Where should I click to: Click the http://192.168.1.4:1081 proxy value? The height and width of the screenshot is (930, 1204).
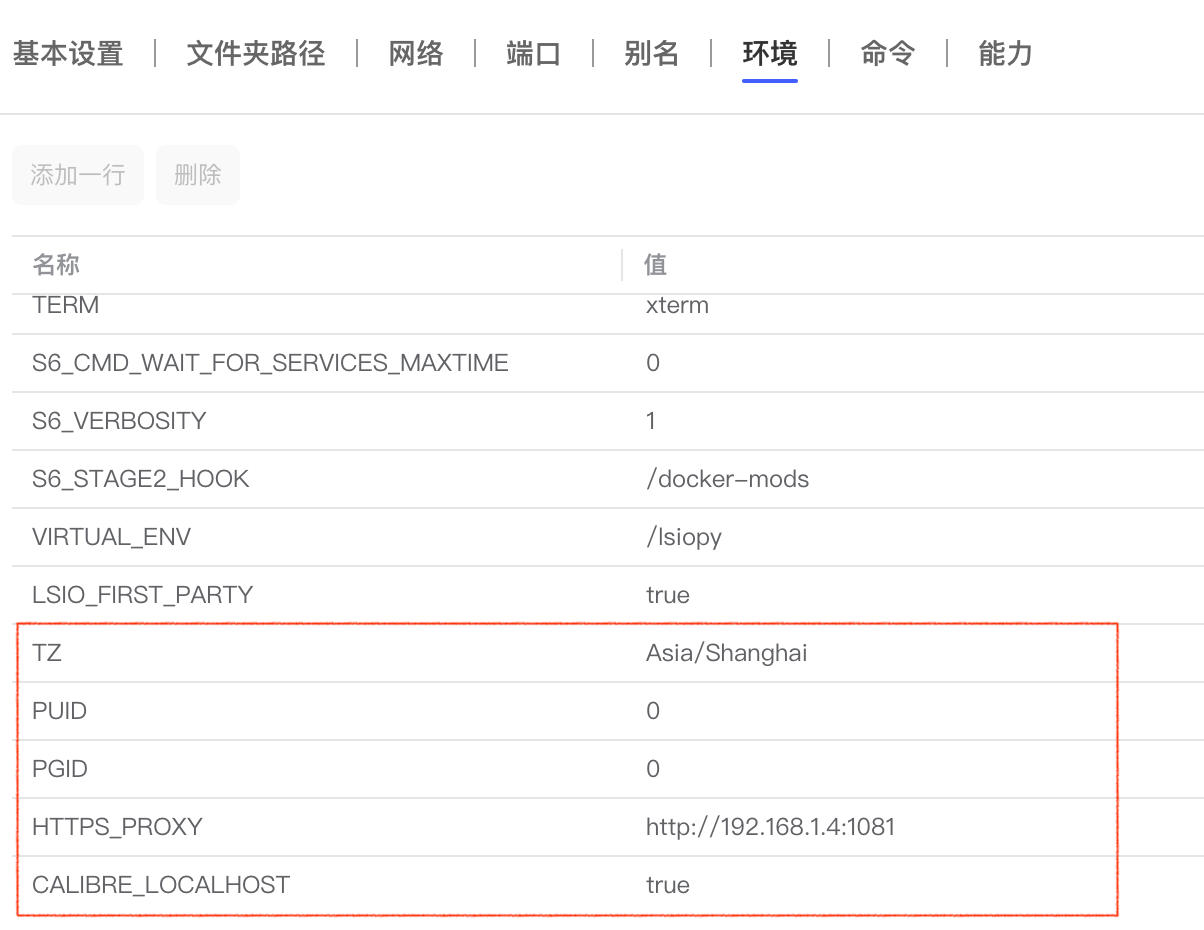(x=770, y=826)
